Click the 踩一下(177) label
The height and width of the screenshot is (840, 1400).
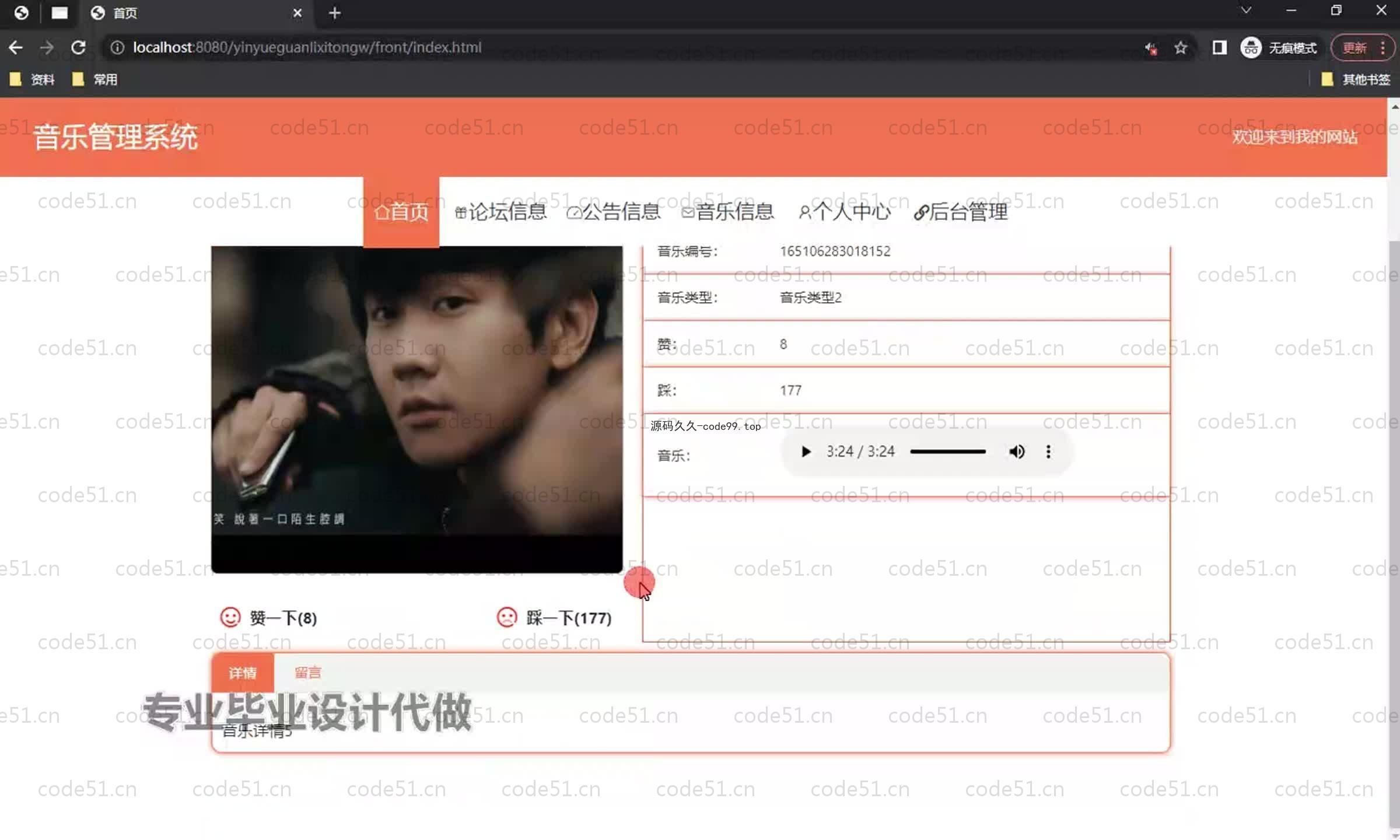569,618
